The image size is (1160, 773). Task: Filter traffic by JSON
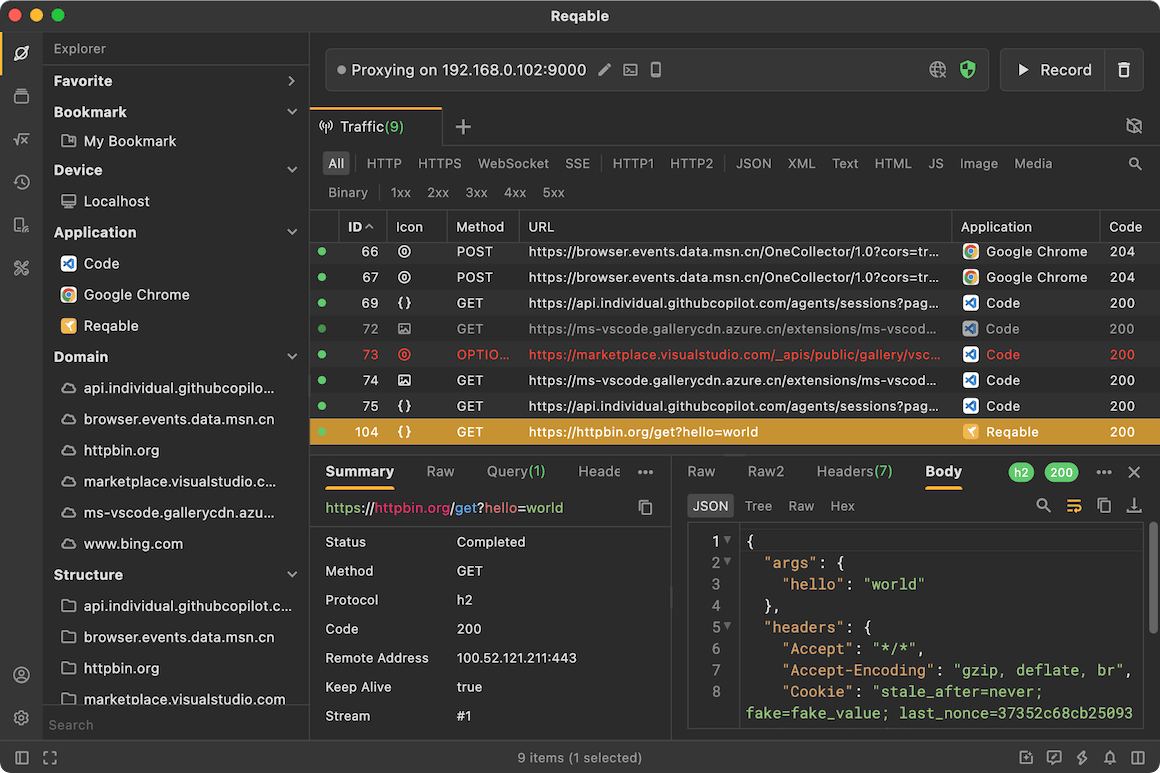tap(753, 163)
